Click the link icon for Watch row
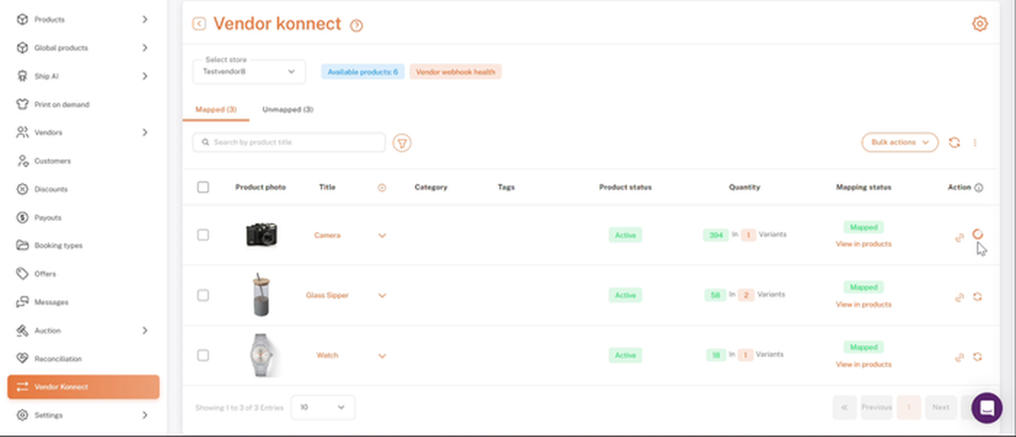The width and height of the screenshot is (1016, 437). click(960, 357)
